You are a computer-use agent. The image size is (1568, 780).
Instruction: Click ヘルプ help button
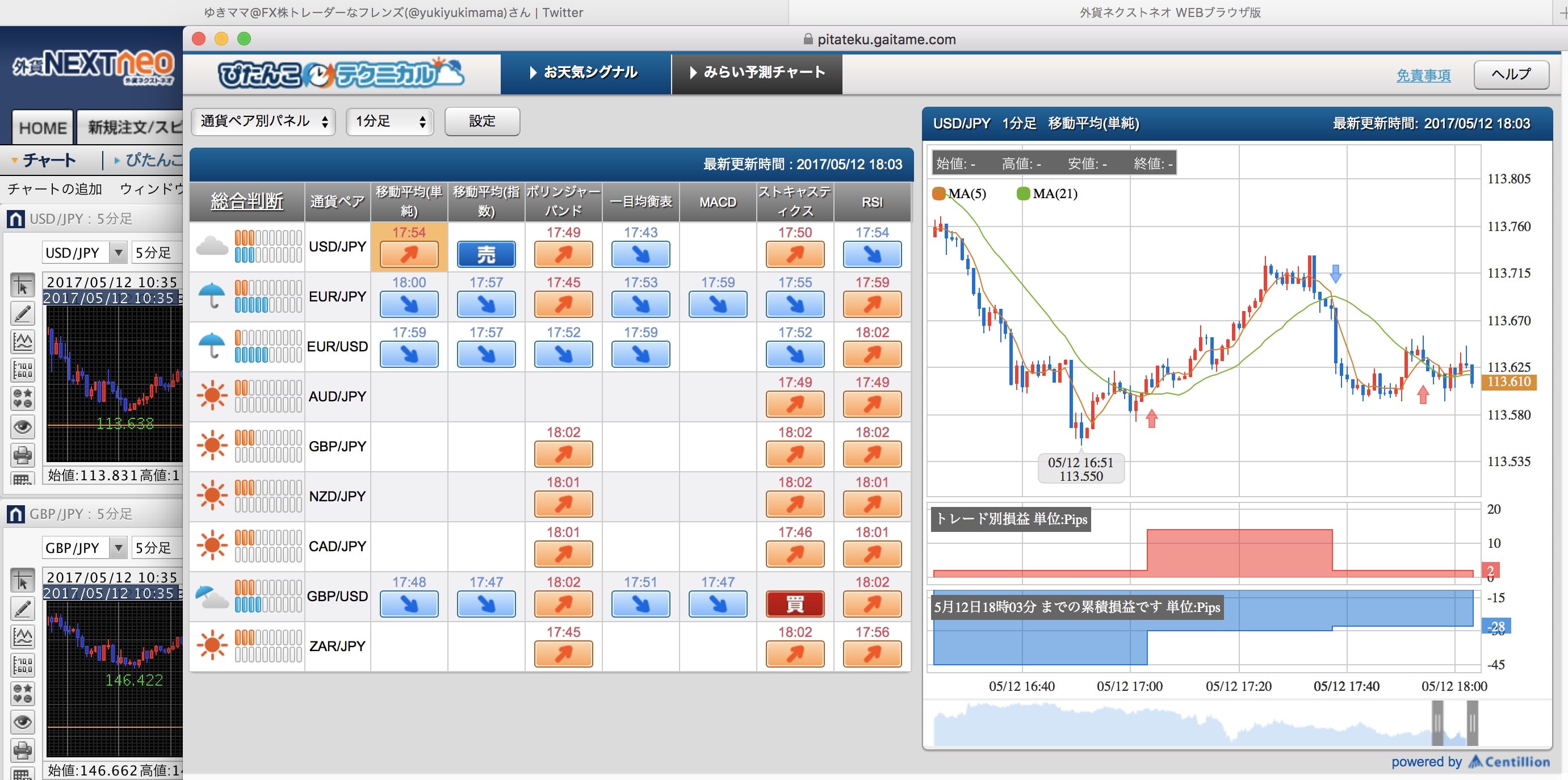pyautogui.click(x=1511, y=74)
